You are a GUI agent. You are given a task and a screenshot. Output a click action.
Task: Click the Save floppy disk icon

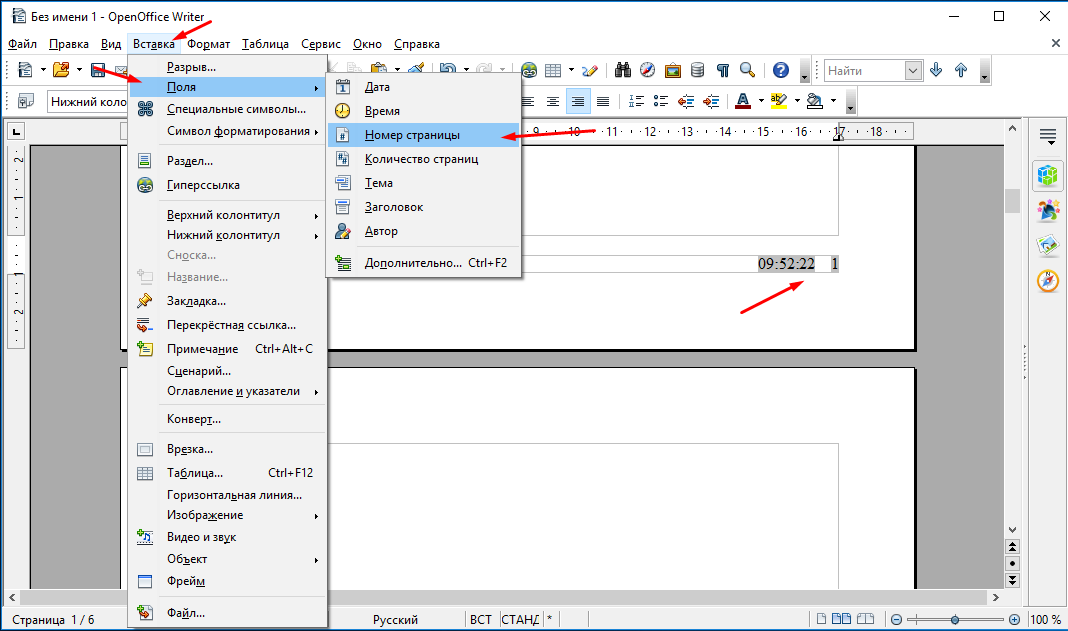(98, 70)
